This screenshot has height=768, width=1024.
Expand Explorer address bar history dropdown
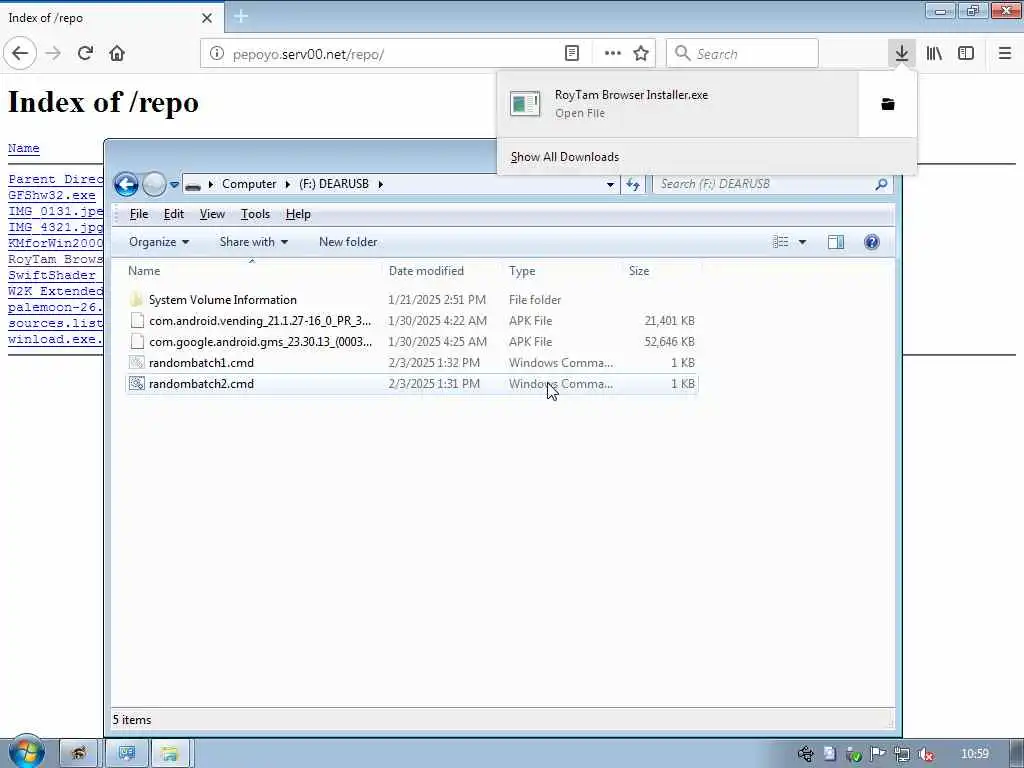610,185
